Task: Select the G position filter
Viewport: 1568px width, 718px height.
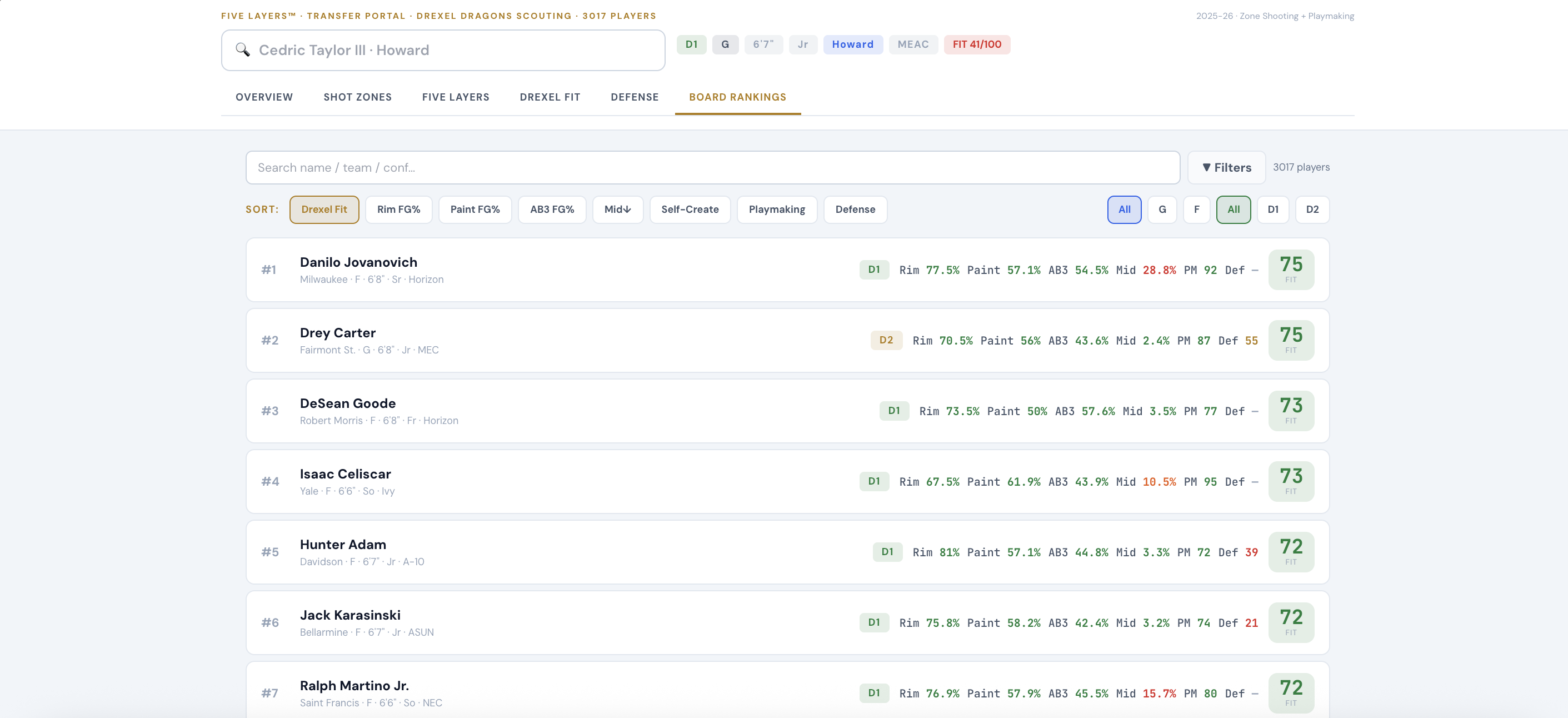Action: [1161, 210]
